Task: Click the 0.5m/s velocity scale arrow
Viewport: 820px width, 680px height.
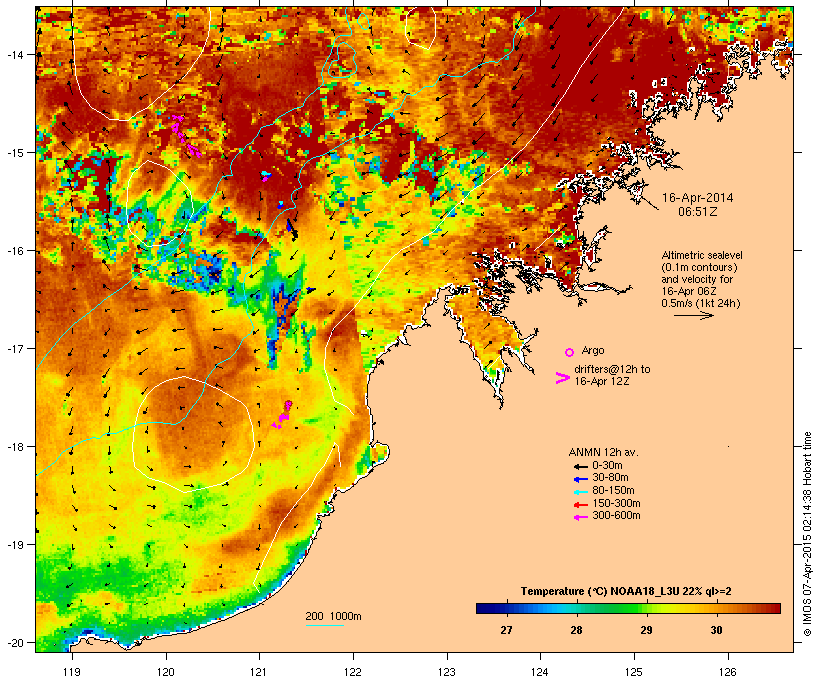Action: (693, 315)
